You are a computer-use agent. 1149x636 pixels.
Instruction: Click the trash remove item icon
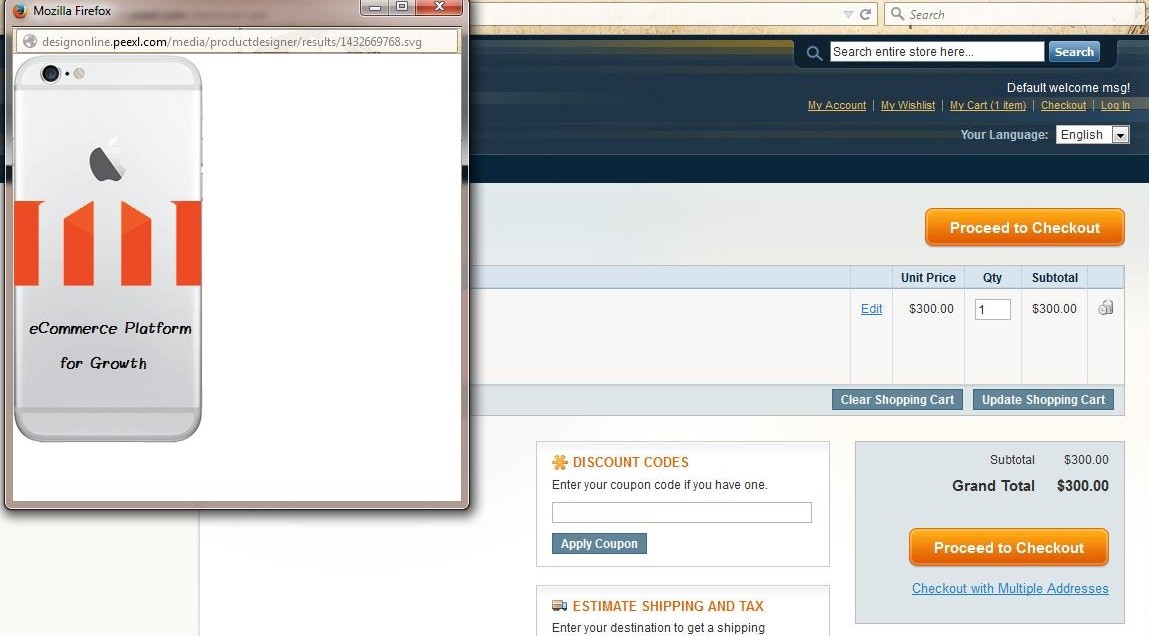[x=1106, y=308]
